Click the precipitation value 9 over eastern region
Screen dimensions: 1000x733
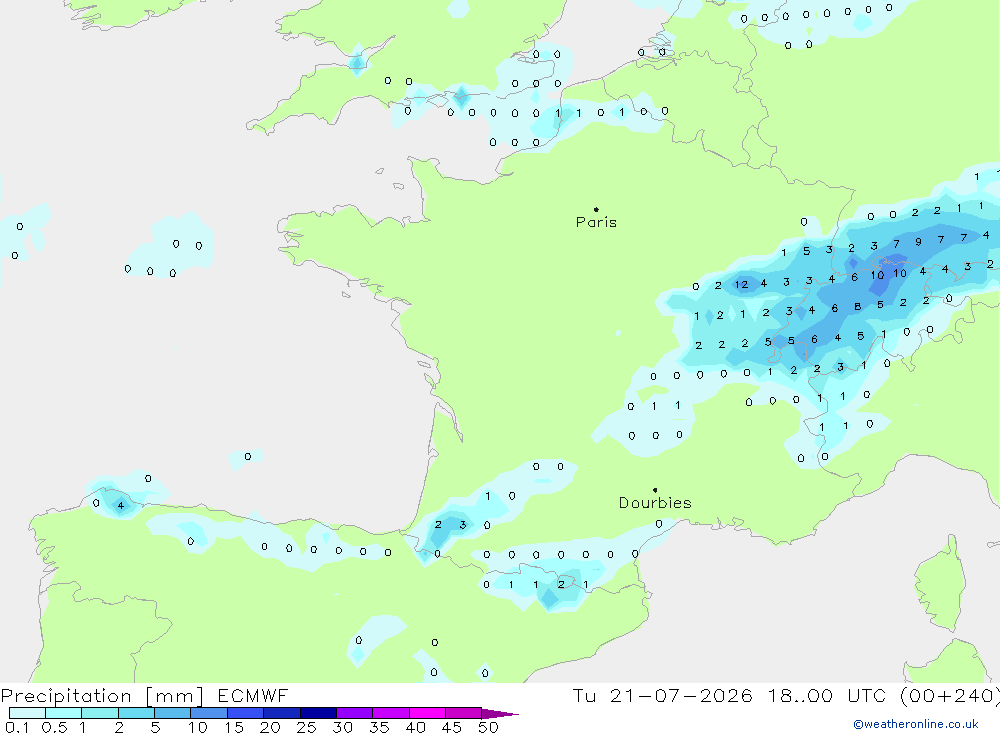click(x=918, y=242)
